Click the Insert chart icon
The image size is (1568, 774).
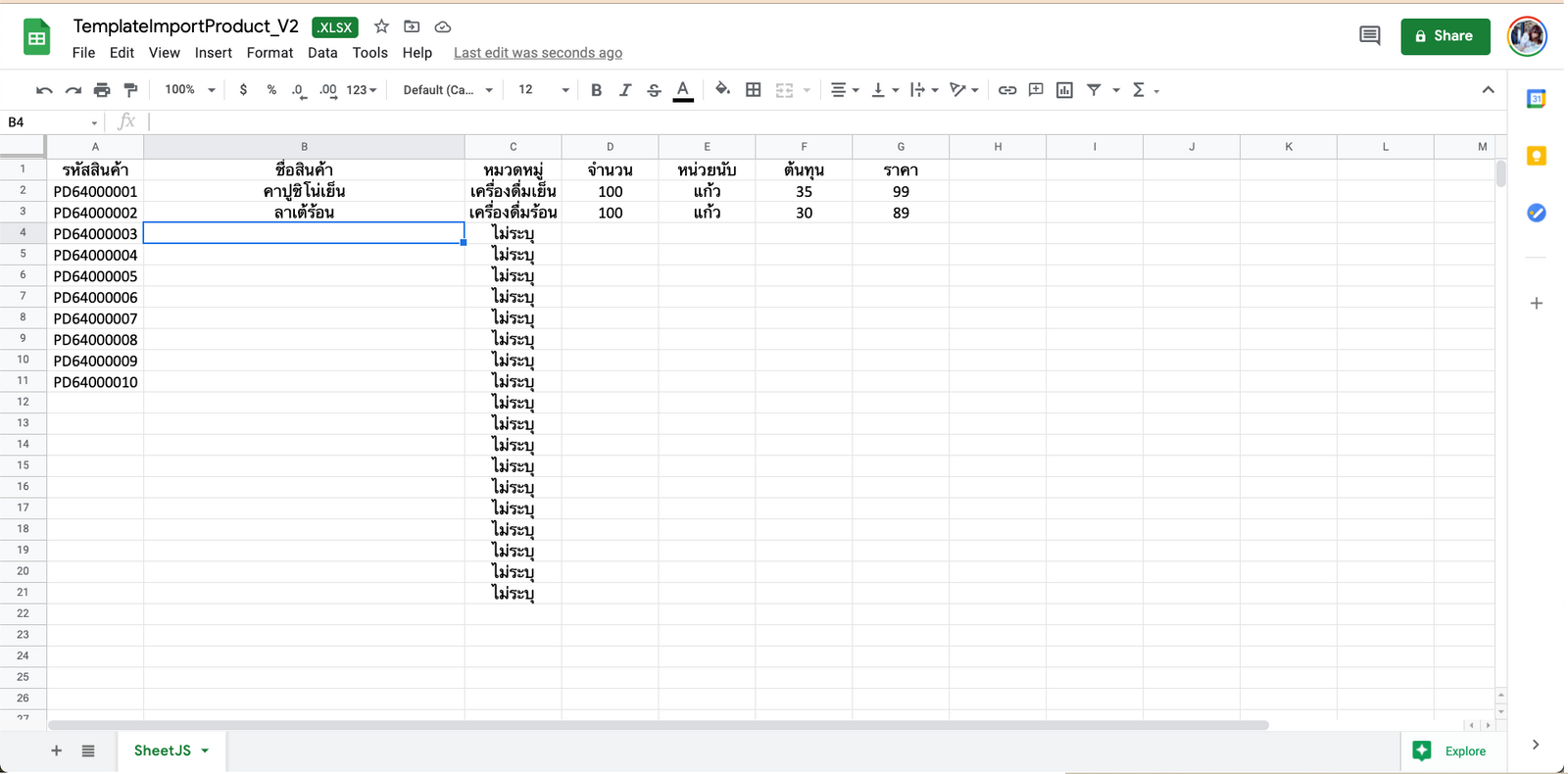pyautogui.click(x=1064, y=90)
